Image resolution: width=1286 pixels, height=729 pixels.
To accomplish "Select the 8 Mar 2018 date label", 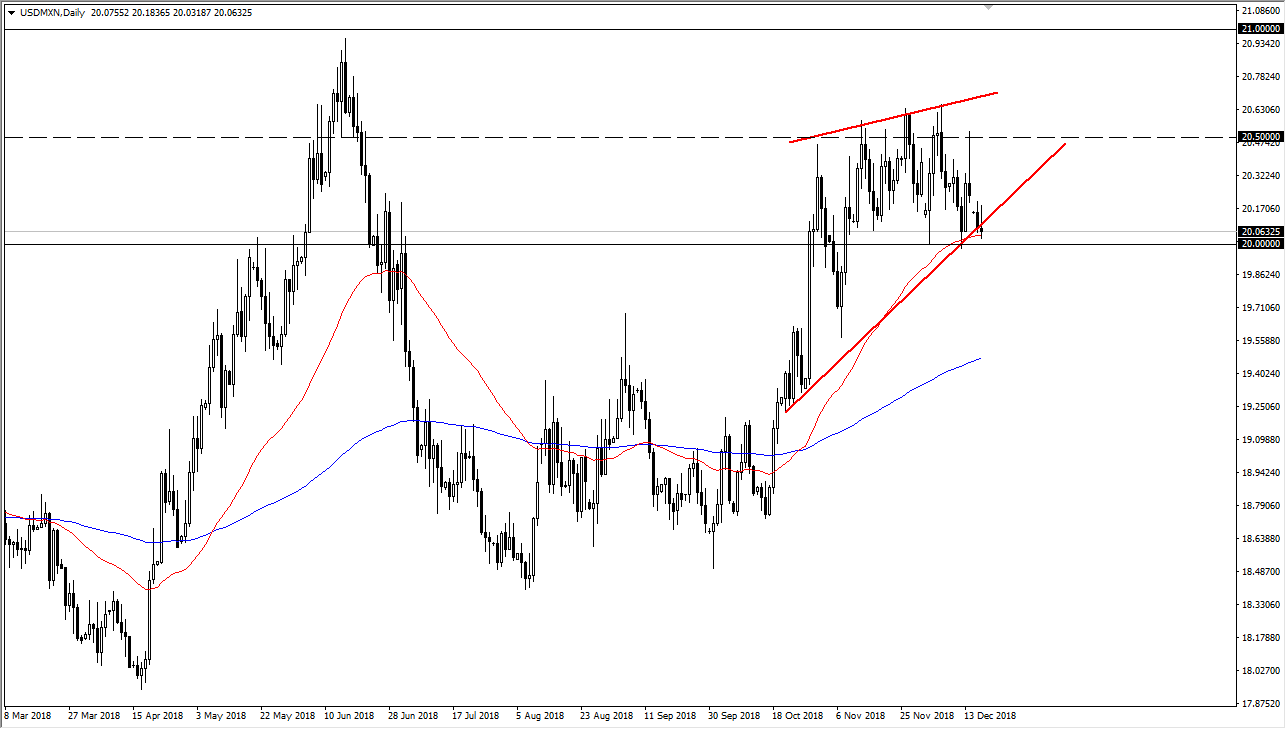I will [x=28, y=716].
